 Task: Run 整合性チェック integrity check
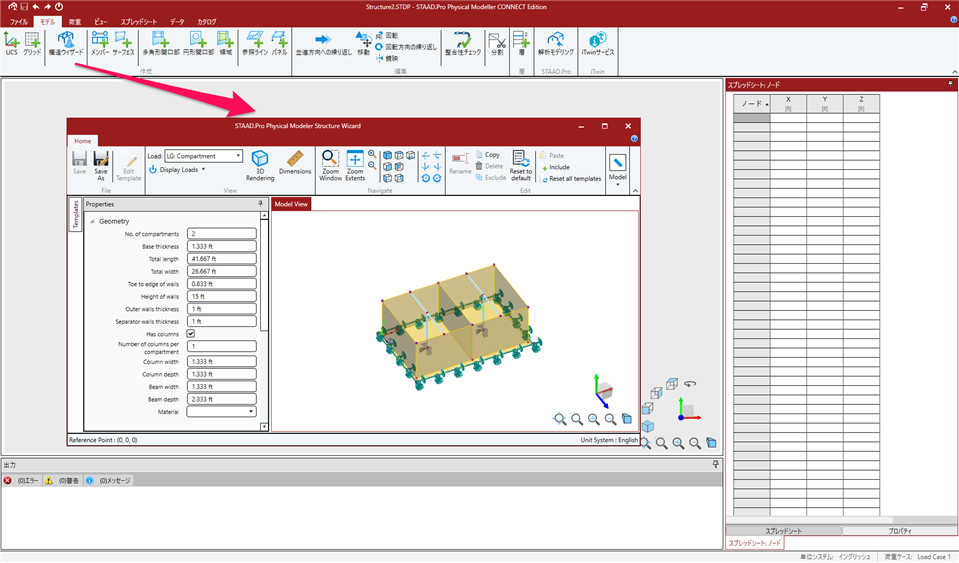[x=463, y=44]
